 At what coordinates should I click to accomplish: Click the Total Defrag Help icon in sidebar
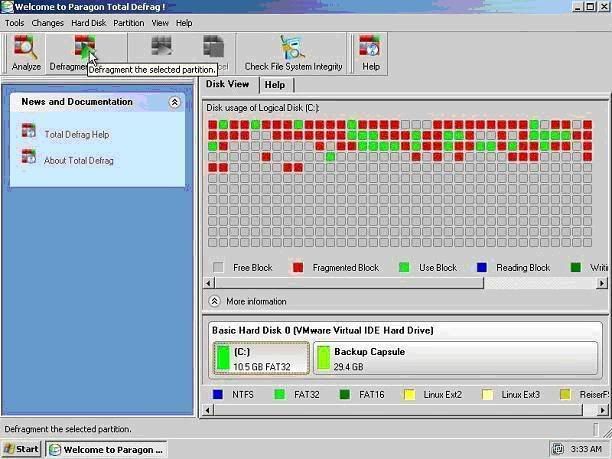click(x=28, y=131)
